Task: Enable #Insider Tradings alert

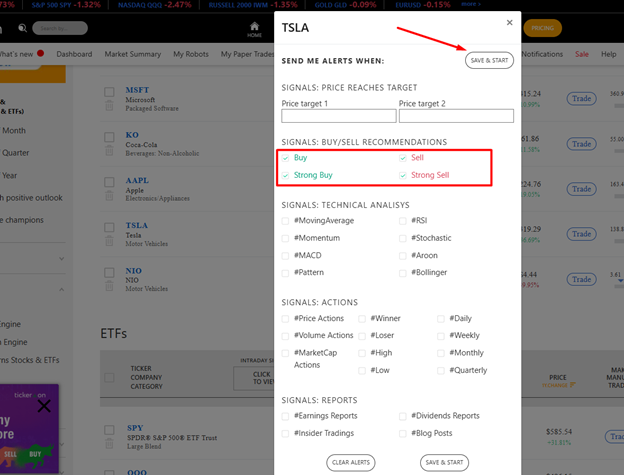Action: [285, 434]
